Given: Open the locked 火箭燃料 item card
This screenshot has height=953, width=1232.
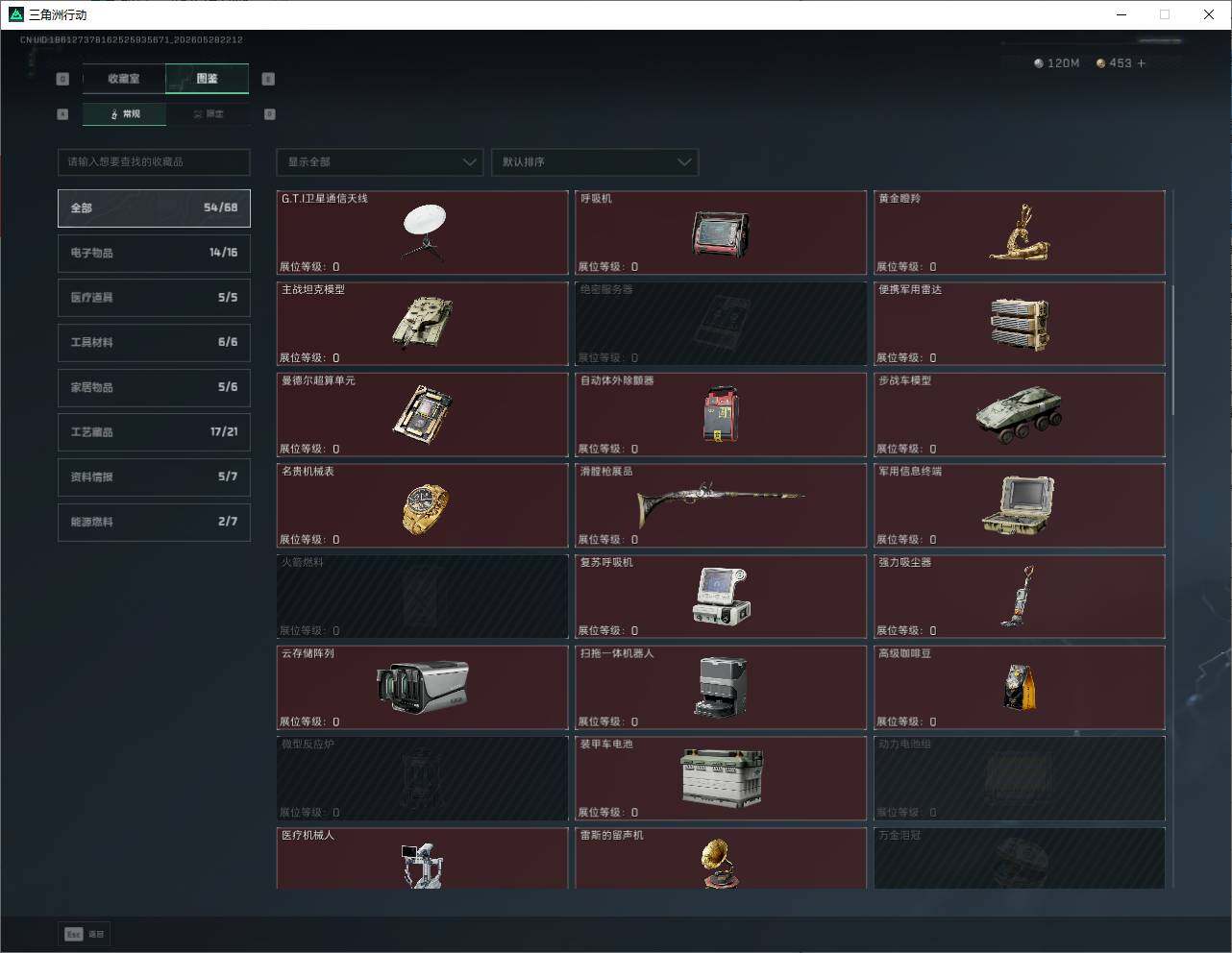Looking at the screenshot, I should point(423,597).
